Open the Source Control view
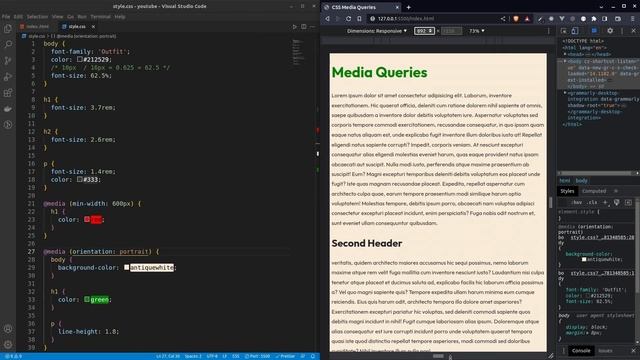The width and height of the screenshot is (640, 360). pos(8,60)
